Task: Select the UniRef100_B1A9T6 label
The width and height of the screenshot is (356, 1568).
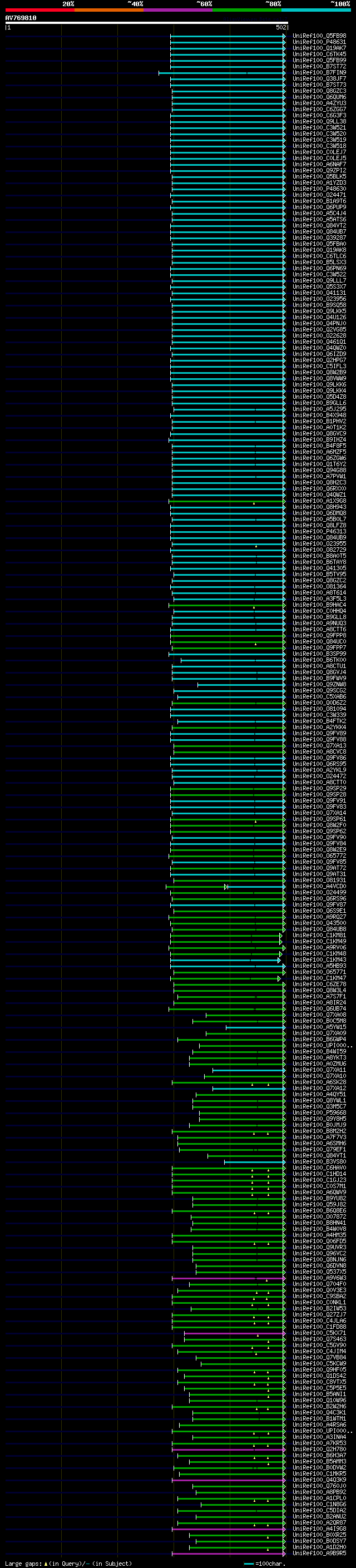Action: pos(319,201)
